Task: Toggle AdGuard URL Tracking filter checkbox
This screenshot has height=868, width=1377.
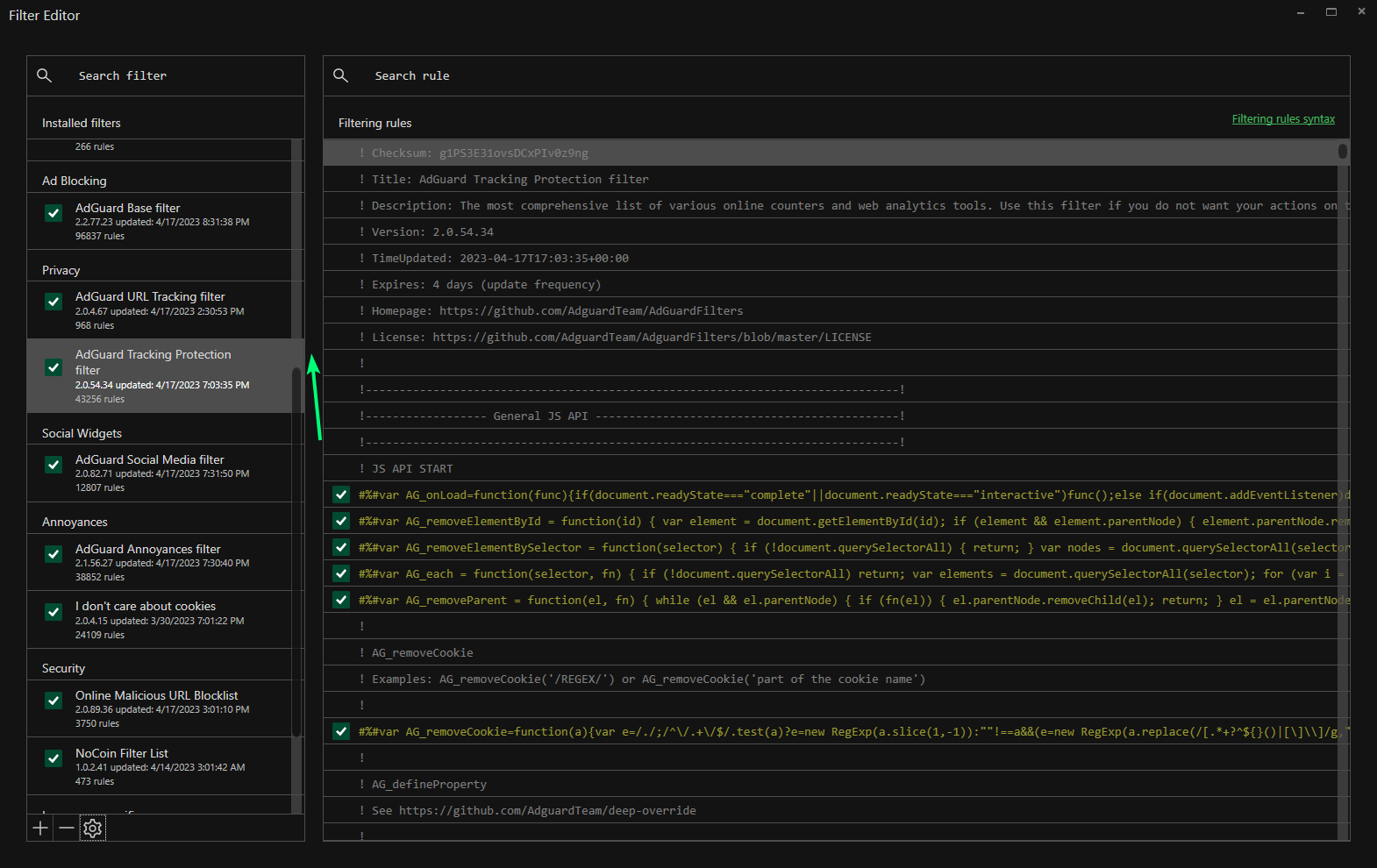Action: (54, 302)
